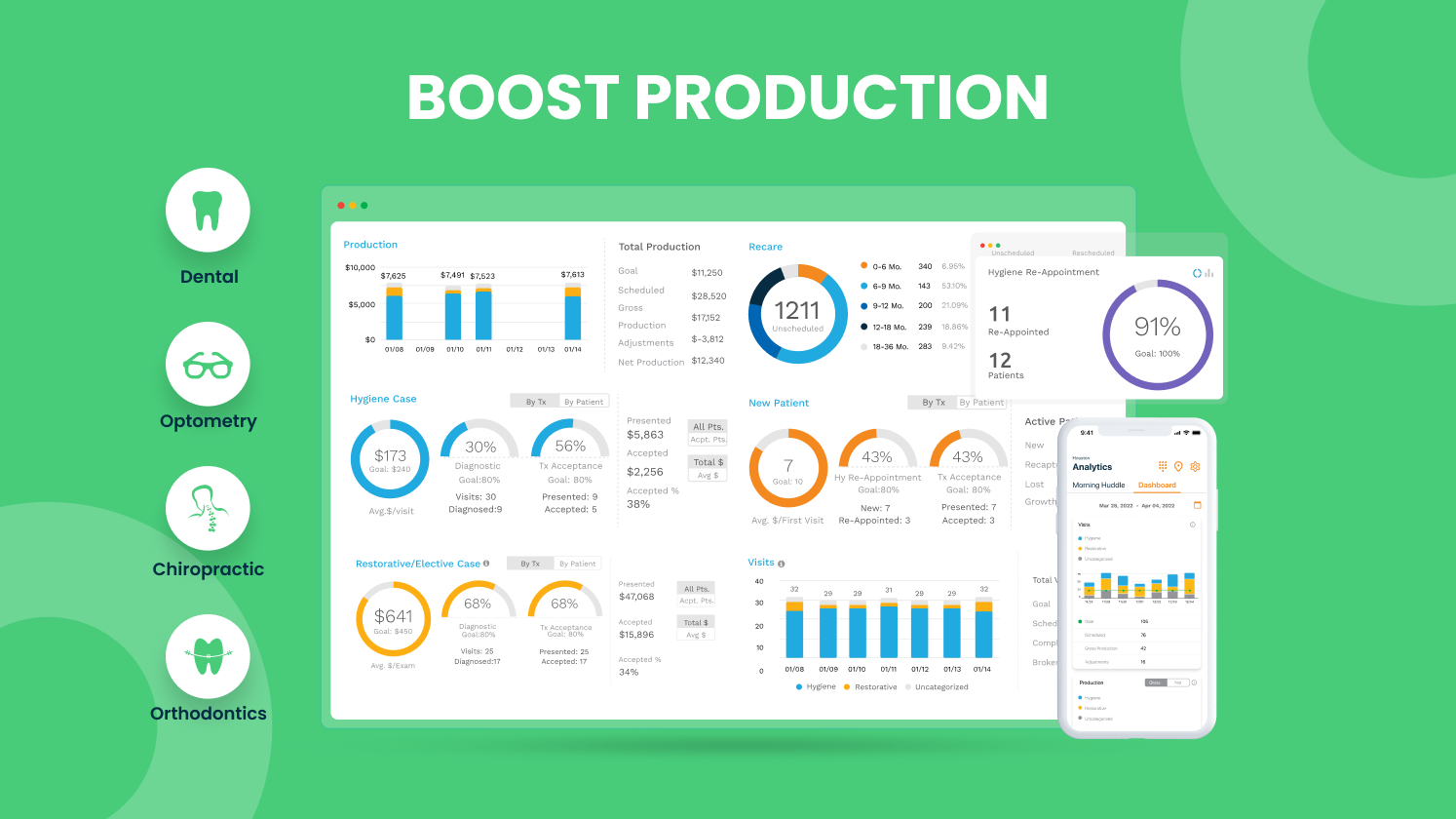The height and width of the screenshot is (819, 1456).
Task: Click Net Production value $12,340
Action: point(709,361)
